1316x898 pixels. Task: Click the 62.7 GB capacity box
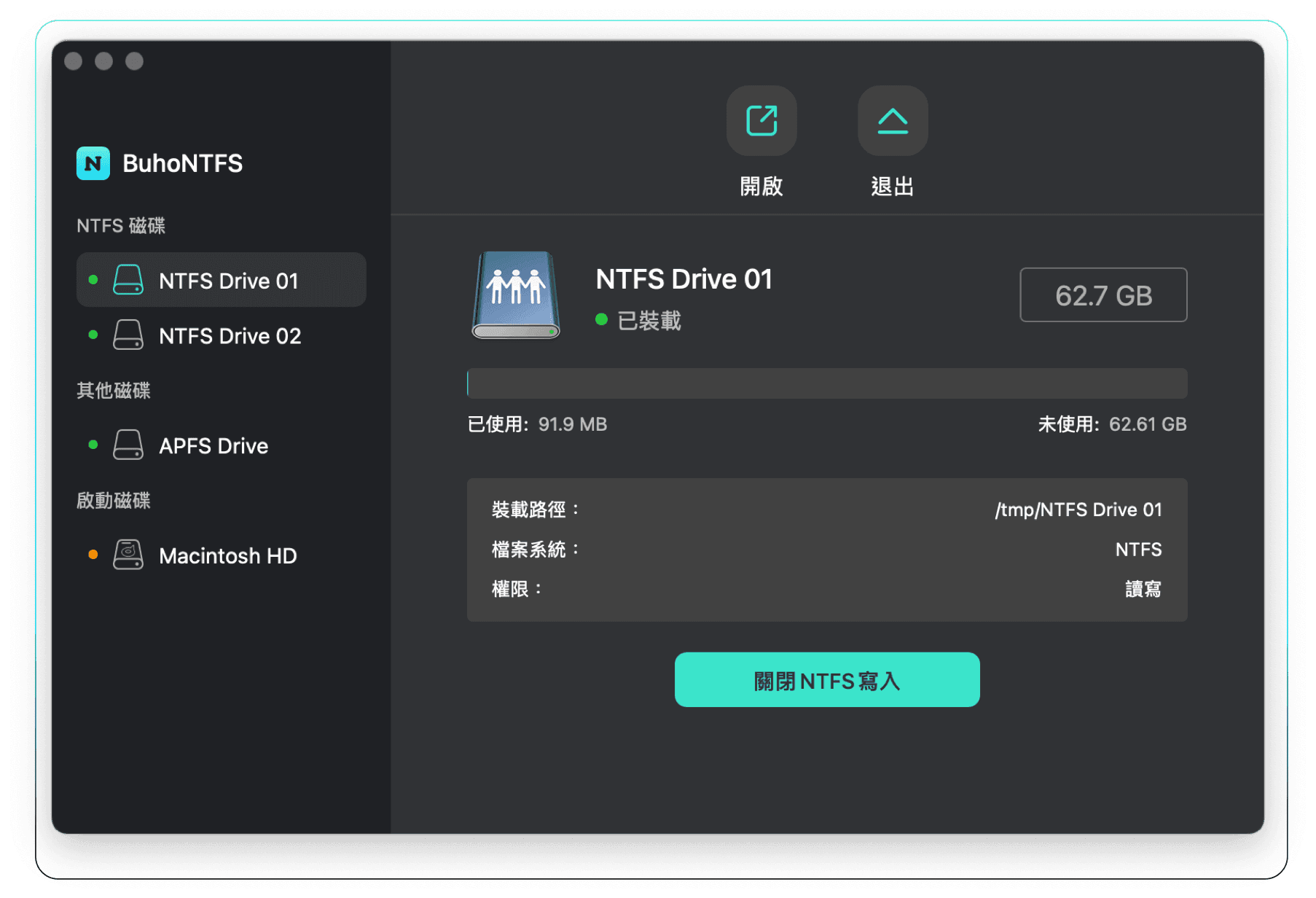point(1104,295)
